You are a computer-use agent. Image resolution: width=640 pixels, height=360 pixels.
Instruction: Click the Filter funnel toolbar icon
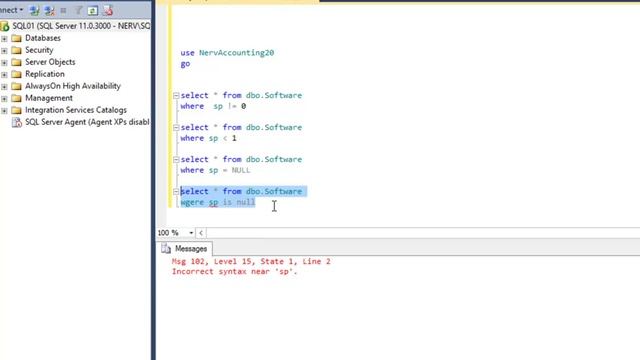pyautogui.click(x=78, y=10)
